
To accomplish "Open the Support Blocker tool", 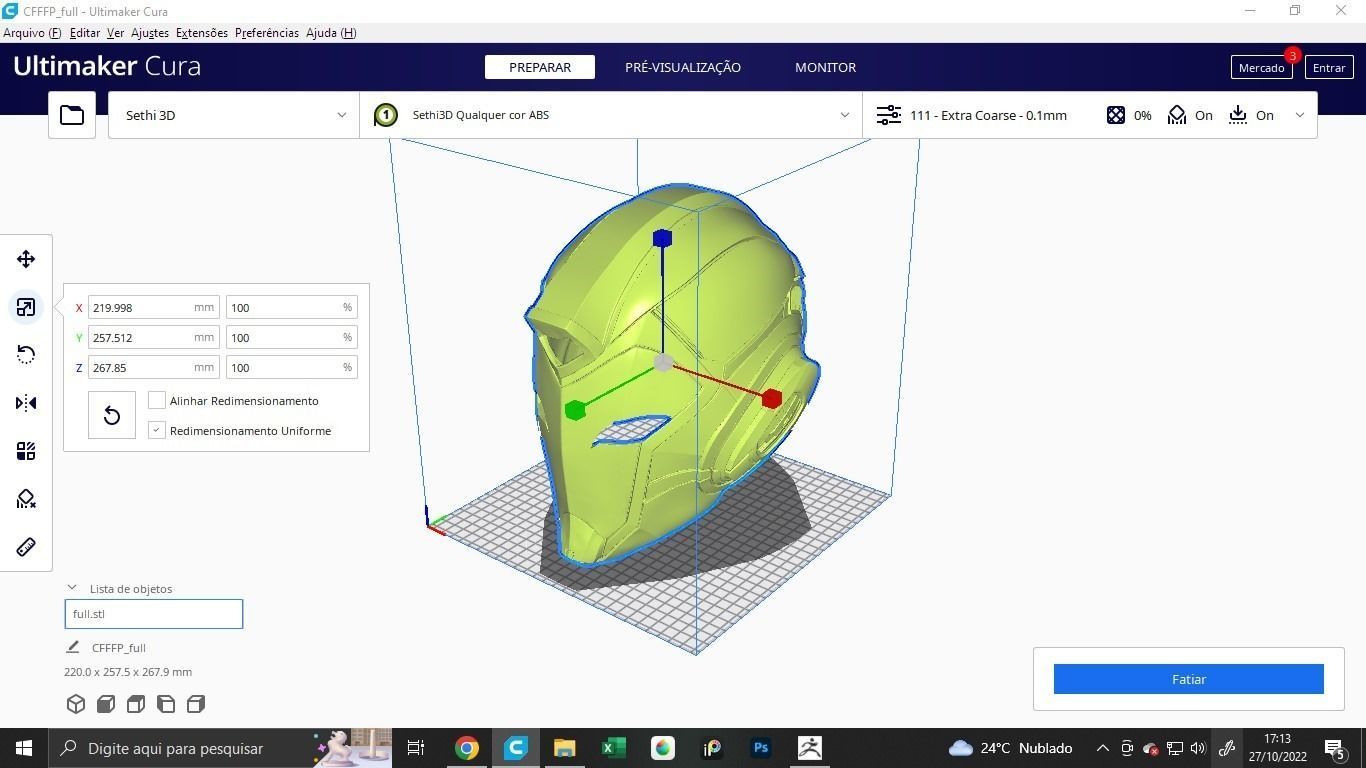I will tap(26, 499).
